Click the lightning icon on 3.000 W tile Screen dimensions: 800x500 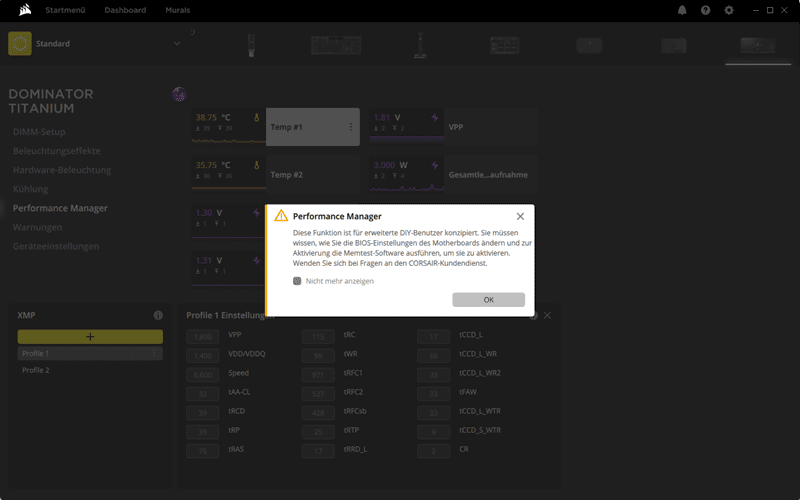pyautogui.click(x=435, y=165)
